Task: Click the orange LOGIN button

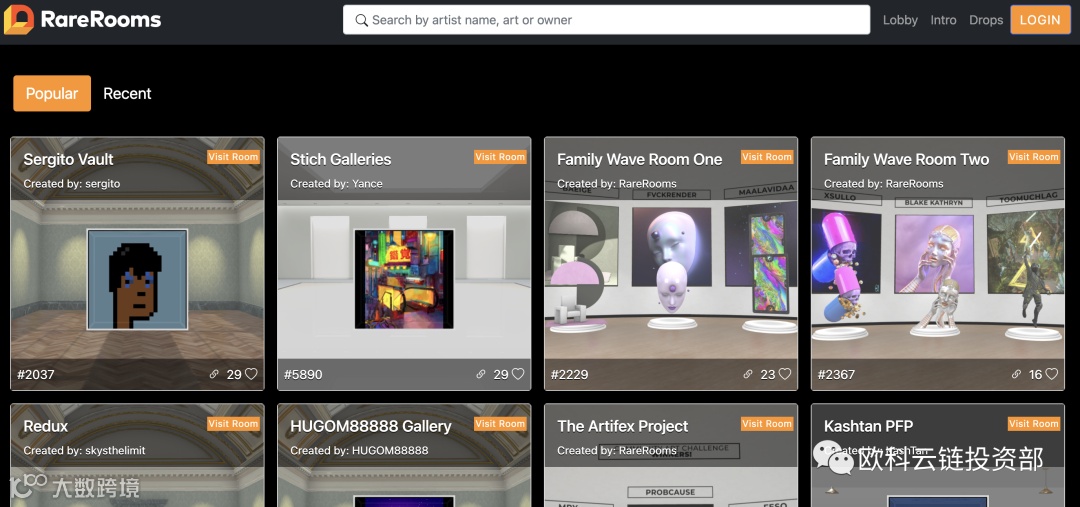Action: (1040, 20)
